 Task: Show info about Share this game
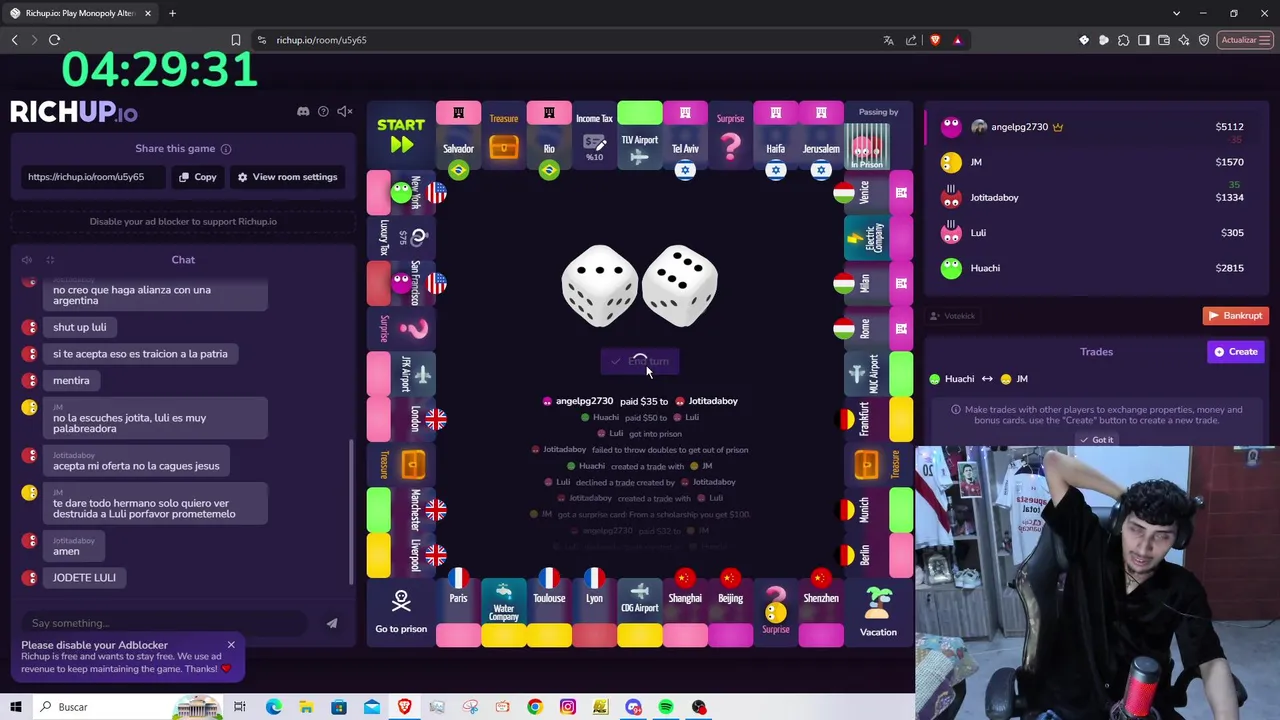click(x=226, y=149)
